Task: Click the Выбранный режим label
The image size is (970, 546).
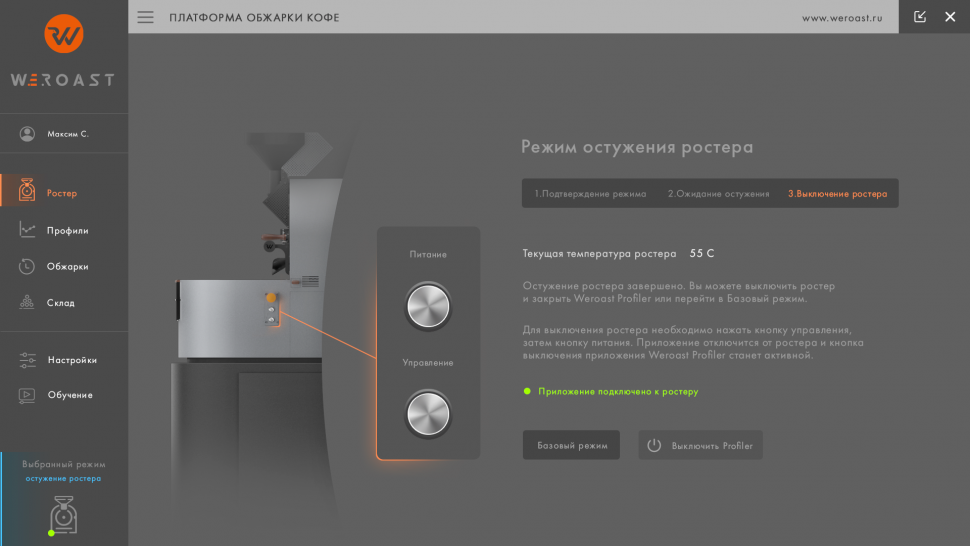Action: pos(64,464)
